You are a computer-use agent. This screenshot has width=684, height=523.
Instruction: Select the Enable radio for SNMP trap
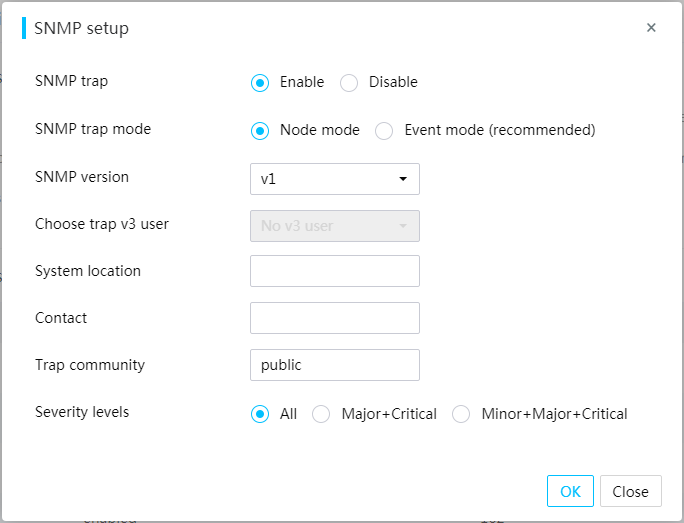[x=260, y=82]
